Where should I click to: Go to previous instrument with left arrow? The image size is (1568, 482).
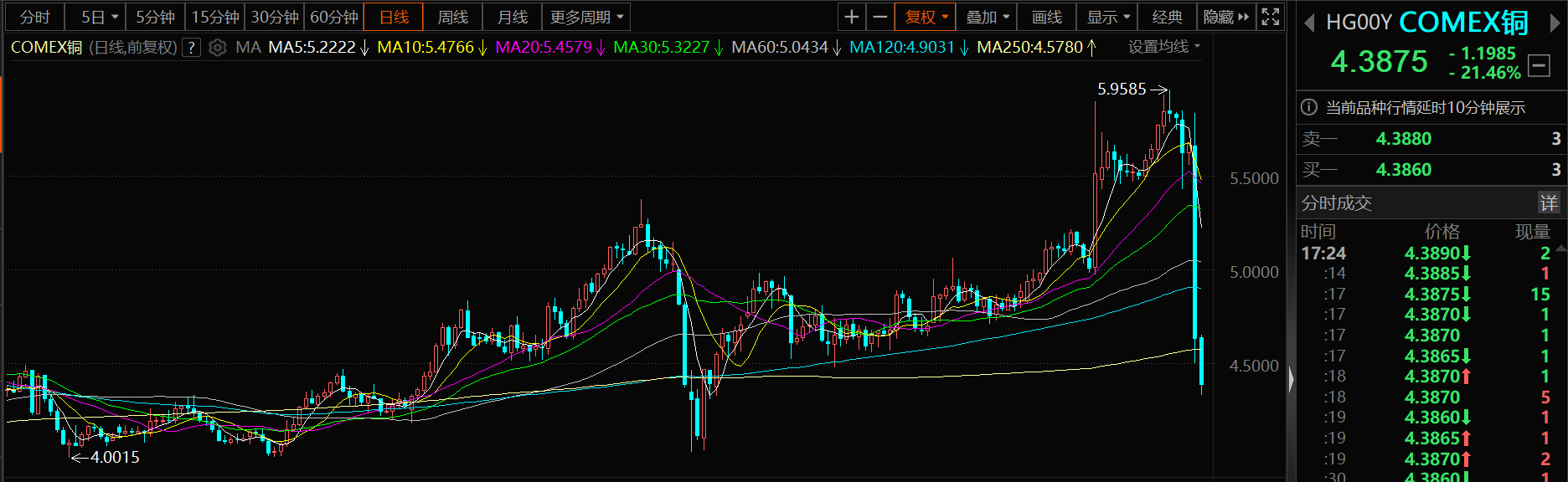(1309, 23)
